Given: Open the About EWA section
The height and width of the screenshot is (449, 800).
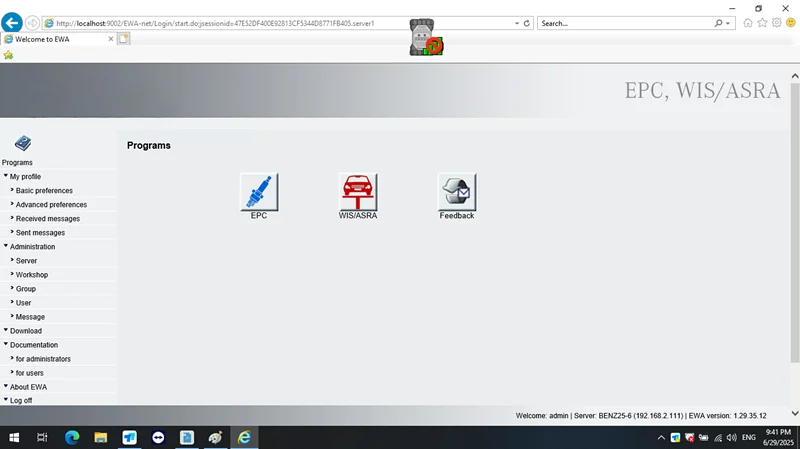Looking at the screenshot, I should [28, 387].
